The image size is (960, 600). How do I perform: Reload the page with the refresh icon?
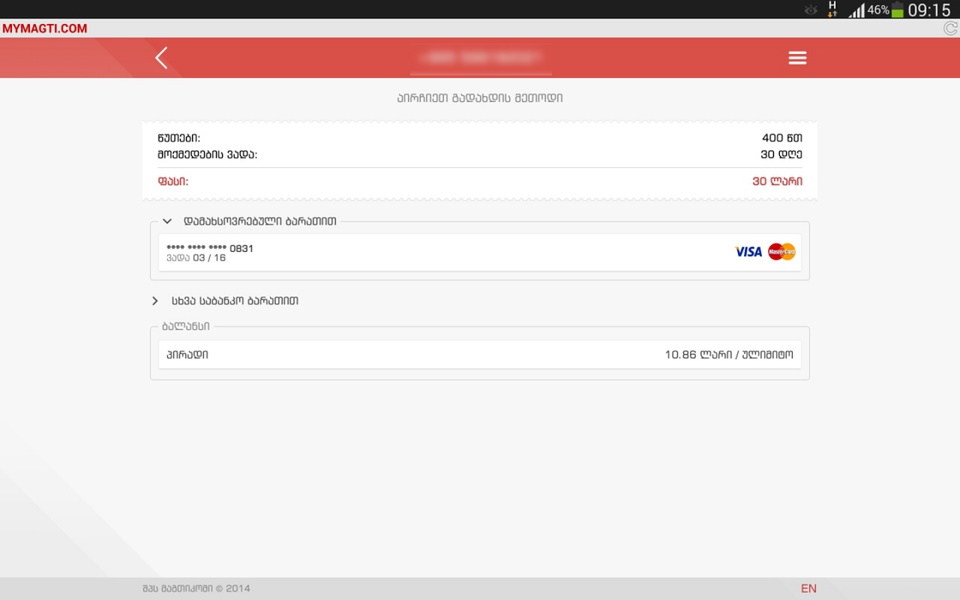pos(950,28)
